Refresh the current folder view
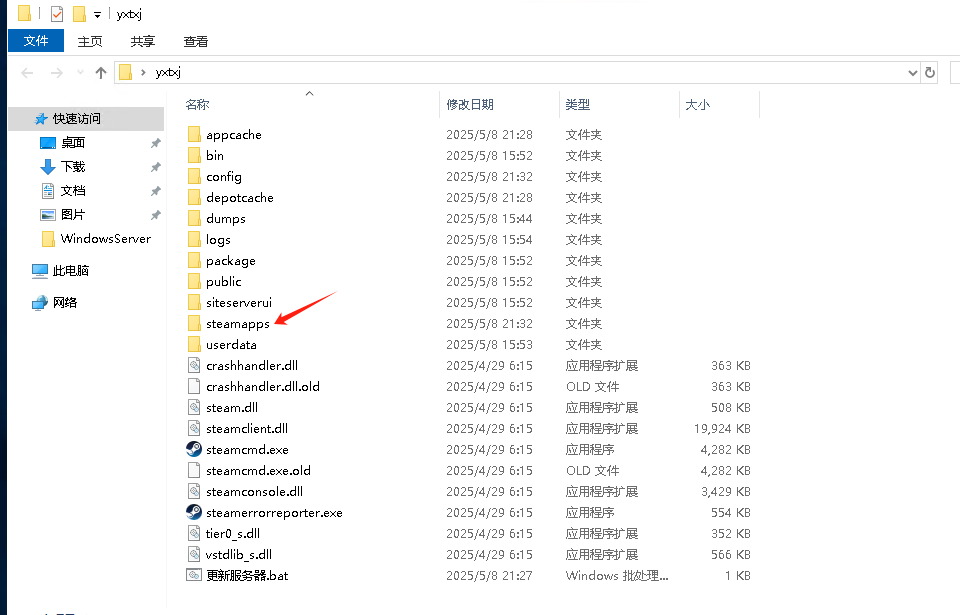The height and width of the screenshot is (615, 960). click(x=930, y=73)
